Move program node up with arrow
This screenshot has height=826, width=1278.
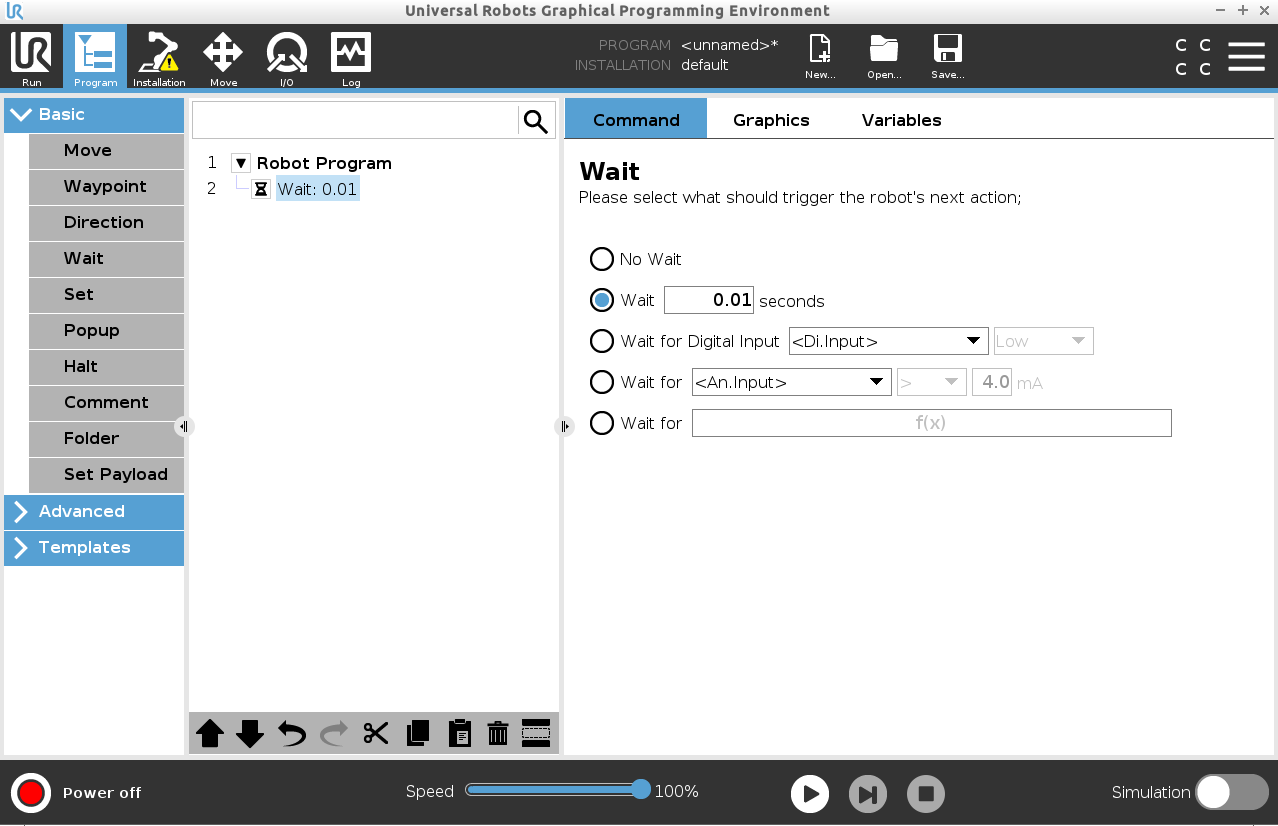[210, 733]
